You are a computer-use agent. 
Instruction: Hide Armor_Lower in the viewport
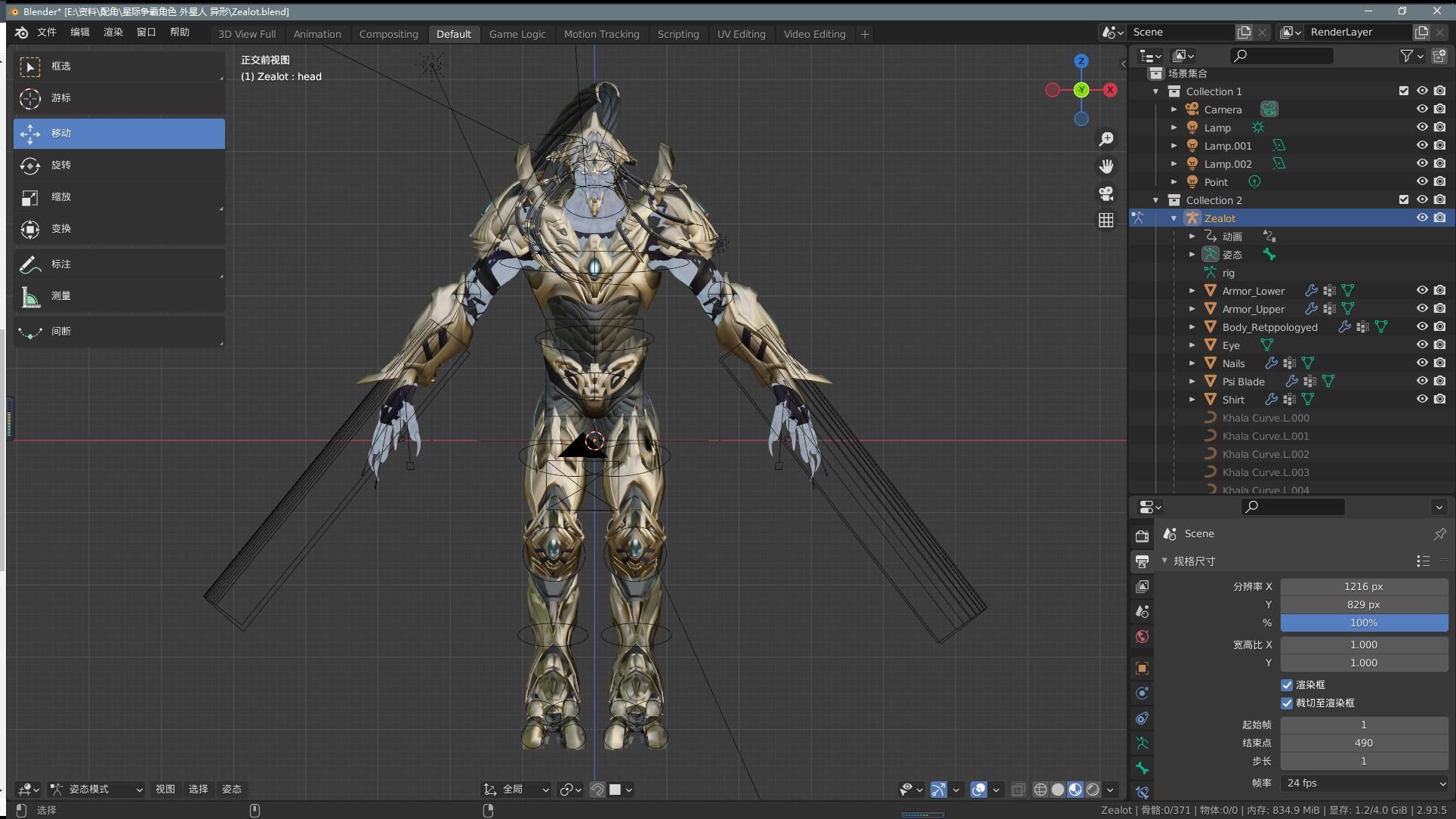pyautogui.click(x=1422, y=291)
